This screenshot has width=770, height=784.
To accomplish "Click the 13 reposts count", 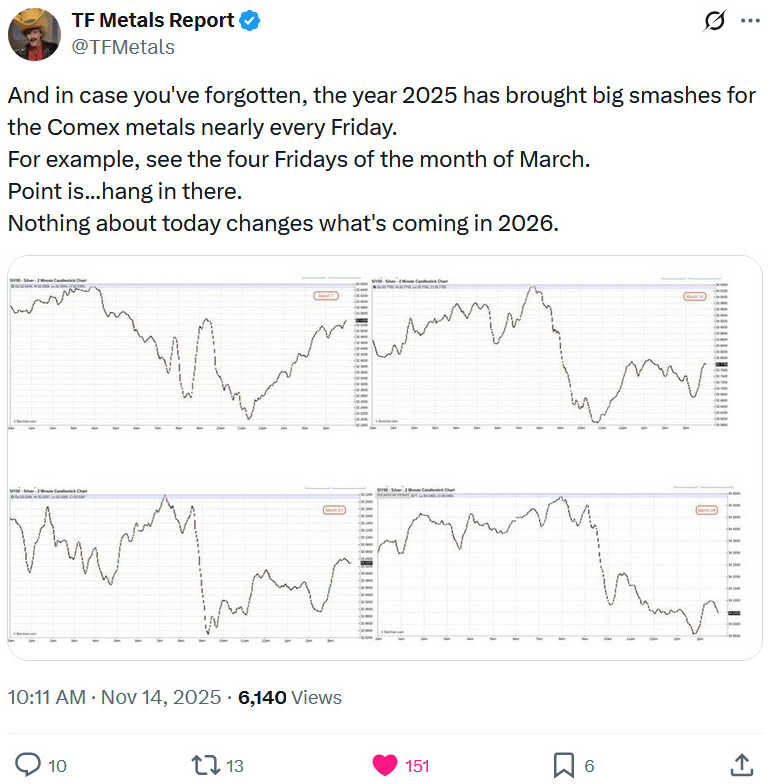I will tap(235, 766).
